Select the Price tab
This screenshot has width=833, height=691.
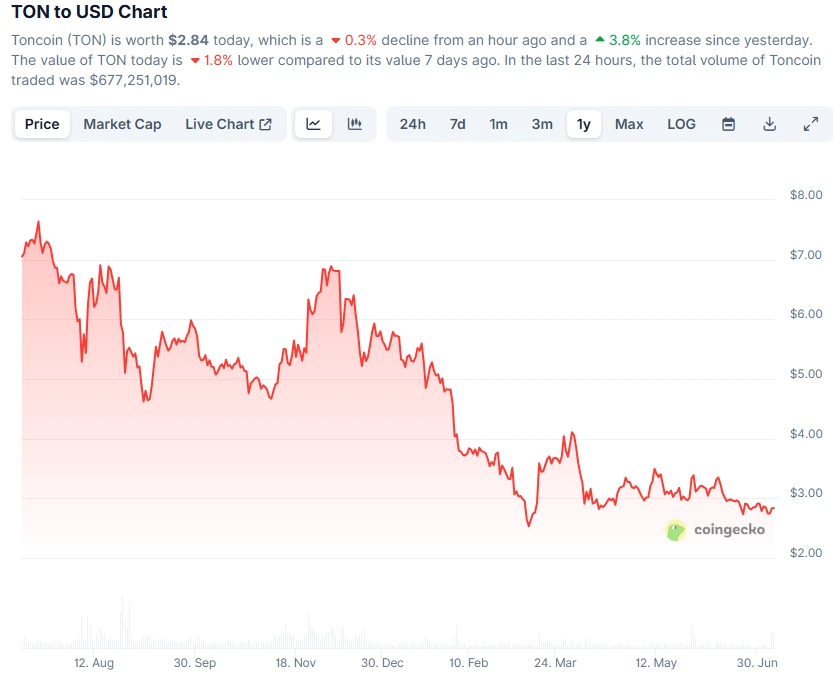(x=41, y=123)
